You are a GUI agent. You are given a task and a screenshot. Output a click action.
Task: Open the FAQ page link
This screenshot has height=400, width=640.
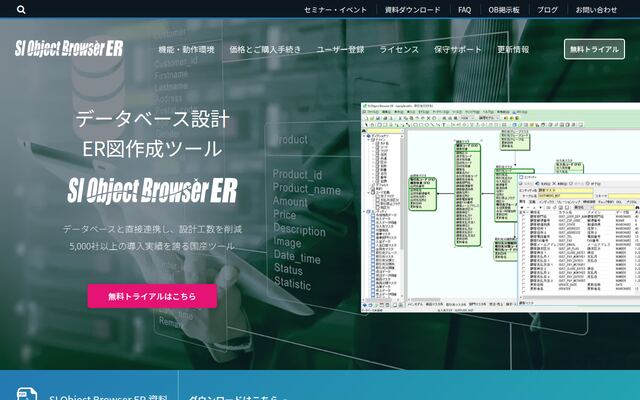point(464,10)
